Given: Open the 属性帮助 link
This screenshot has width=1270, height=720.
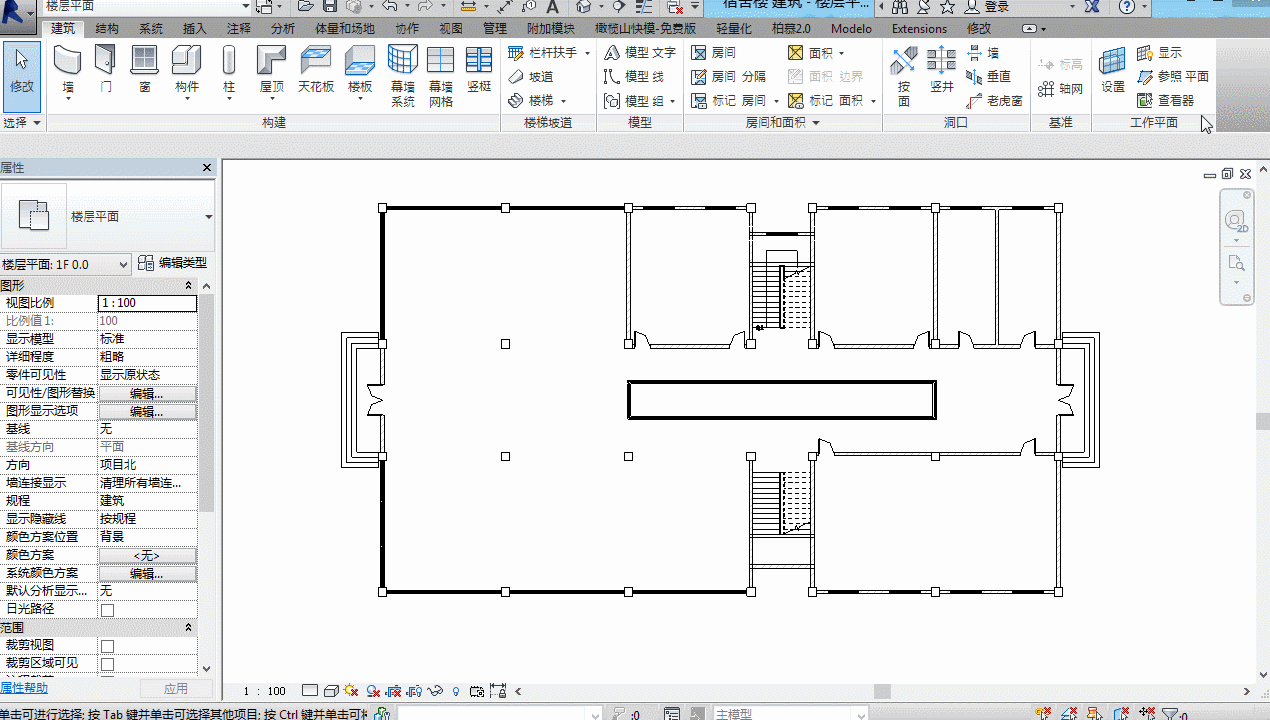Looking at the screenshot, I should click(x=24, y=688).
